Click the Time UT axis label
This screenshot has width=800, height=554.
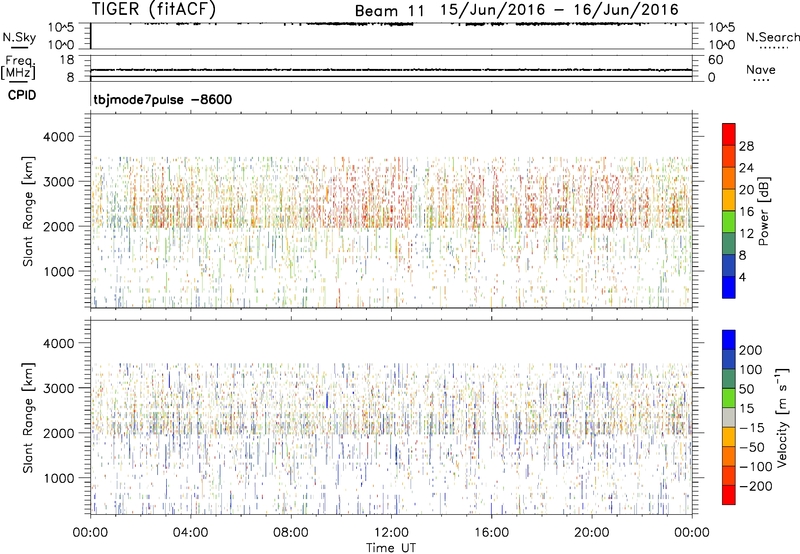[391, 548]
